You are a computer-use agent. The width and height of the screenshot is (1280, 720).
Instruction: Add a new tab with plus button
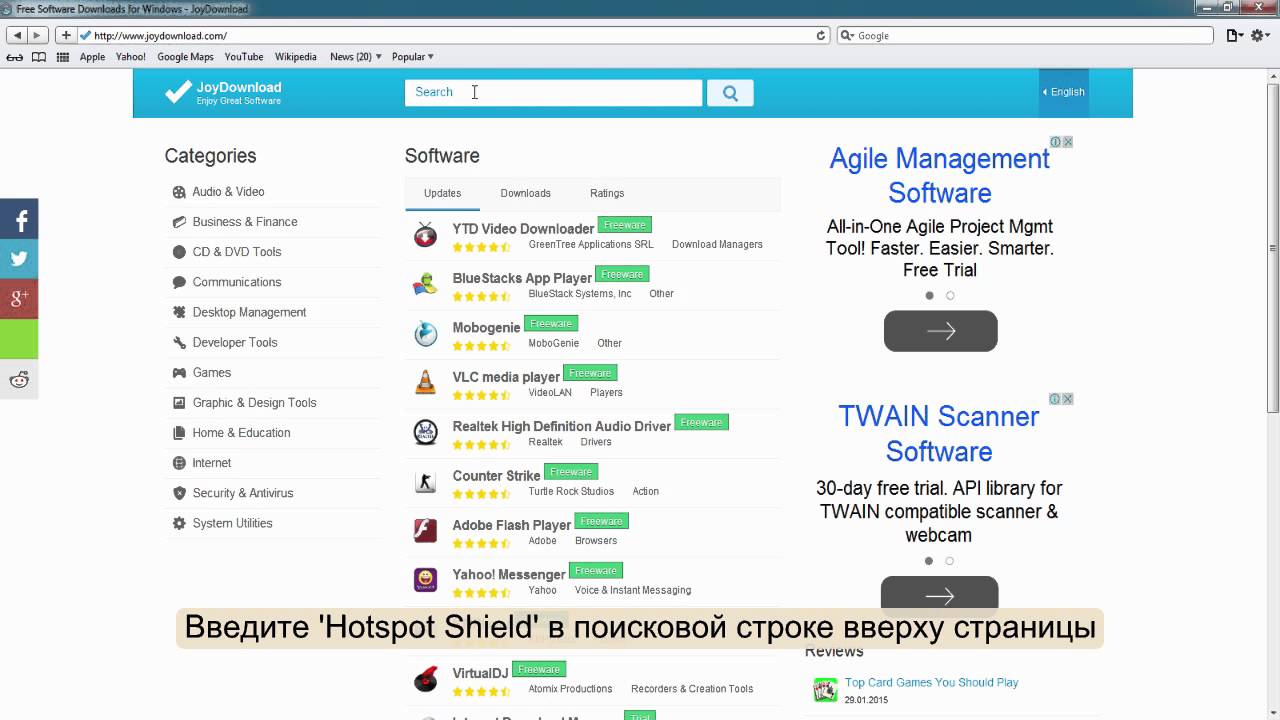tap(66, 35)
